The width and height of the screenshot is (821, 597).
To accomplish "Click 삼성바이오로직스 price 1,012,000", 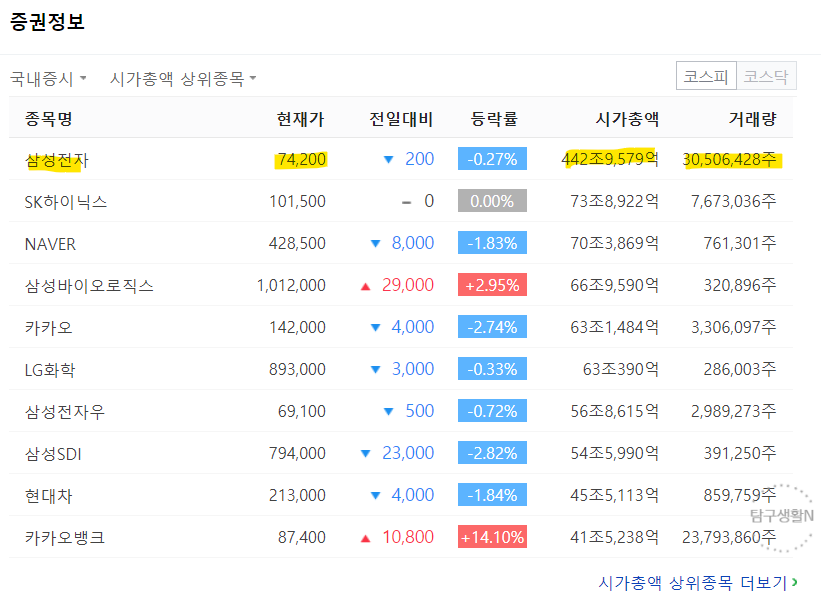I will [291, 285].
